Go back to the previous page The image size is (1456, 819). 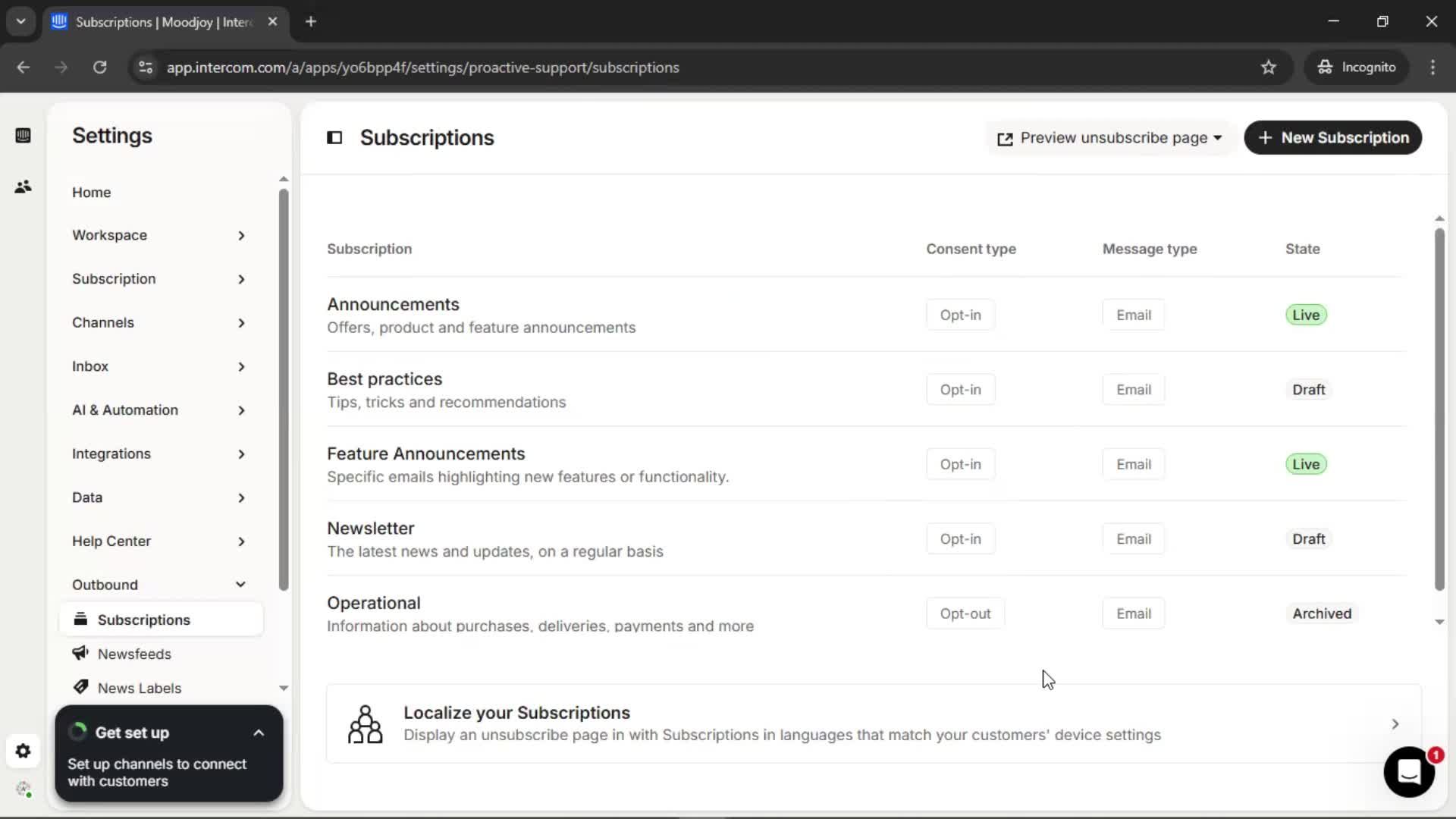(x=24, y=67)
